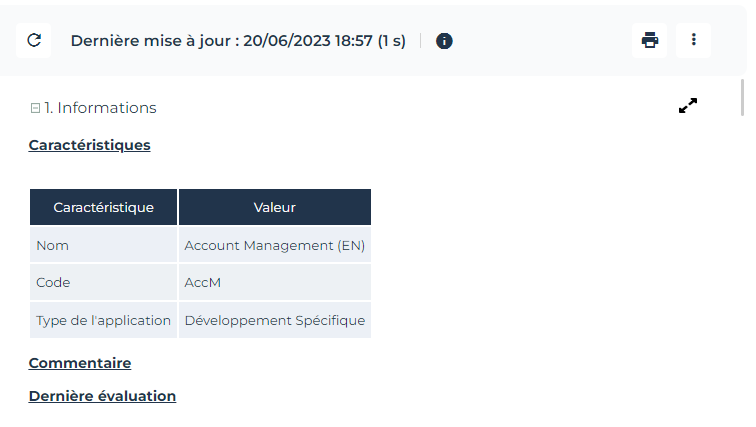This screenshot has width=756, height=427.
Task: Open the Dernière évaluation heading link
Action: coord(102,396)
